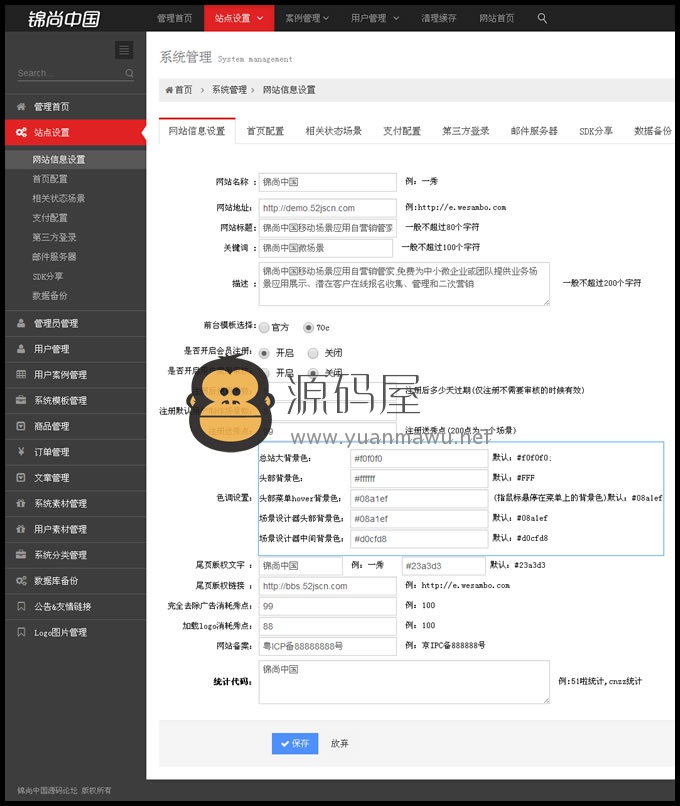Click the 放弃 link next to save

(x=340, y=744)
